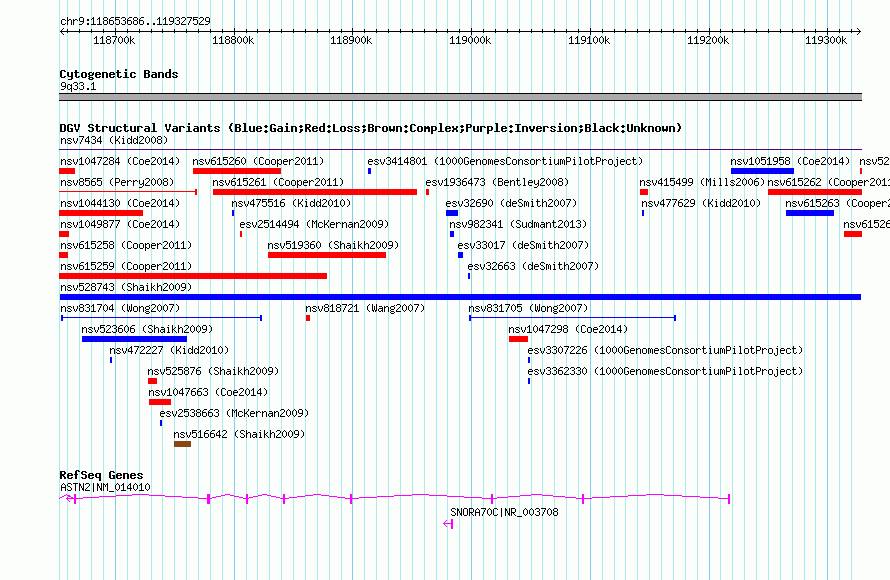Open esv33017 (deSmith2007) label

point(523,245)
